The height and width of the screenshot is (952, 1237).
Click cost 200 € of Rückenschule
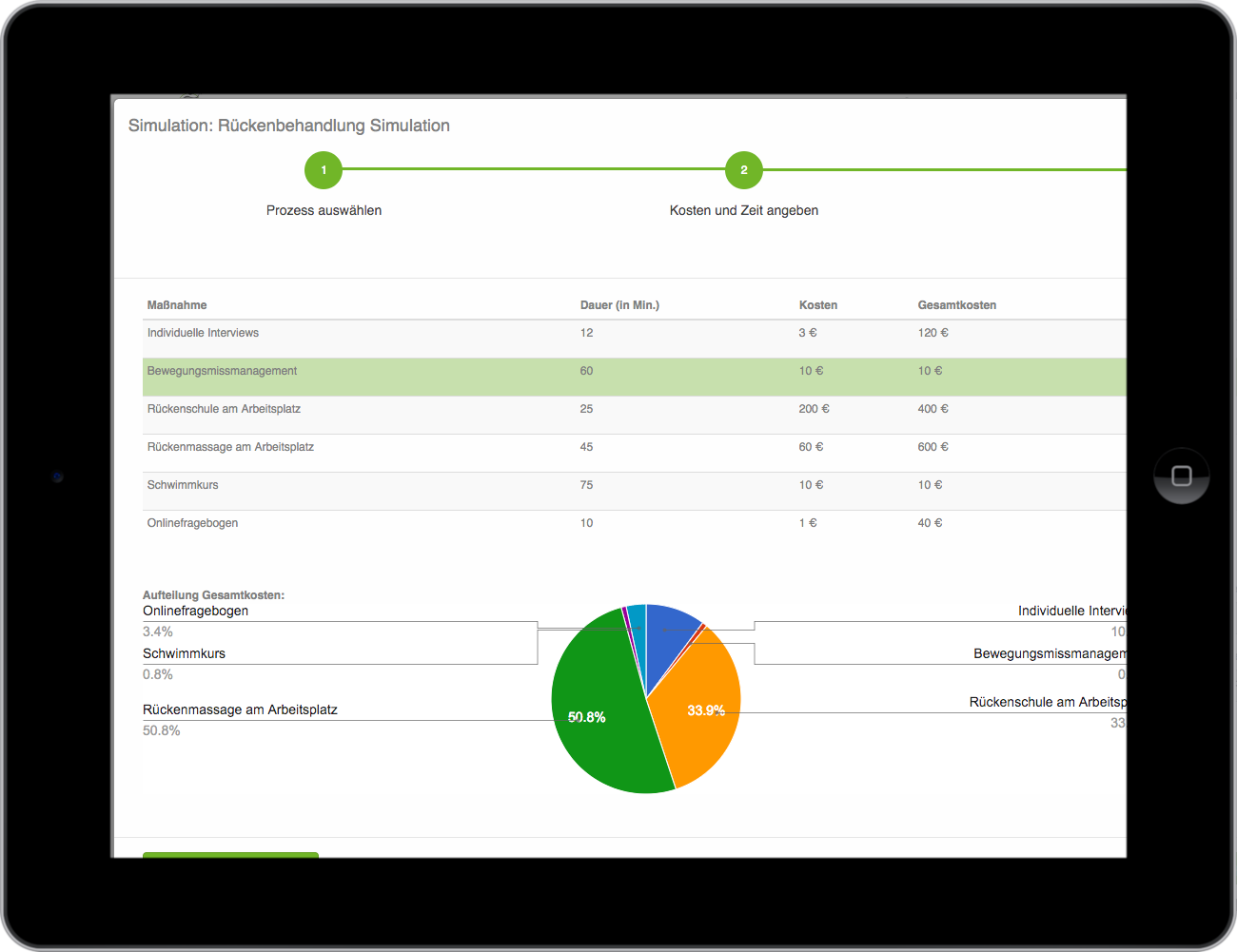pyautogui.click(x=815, y=409)
